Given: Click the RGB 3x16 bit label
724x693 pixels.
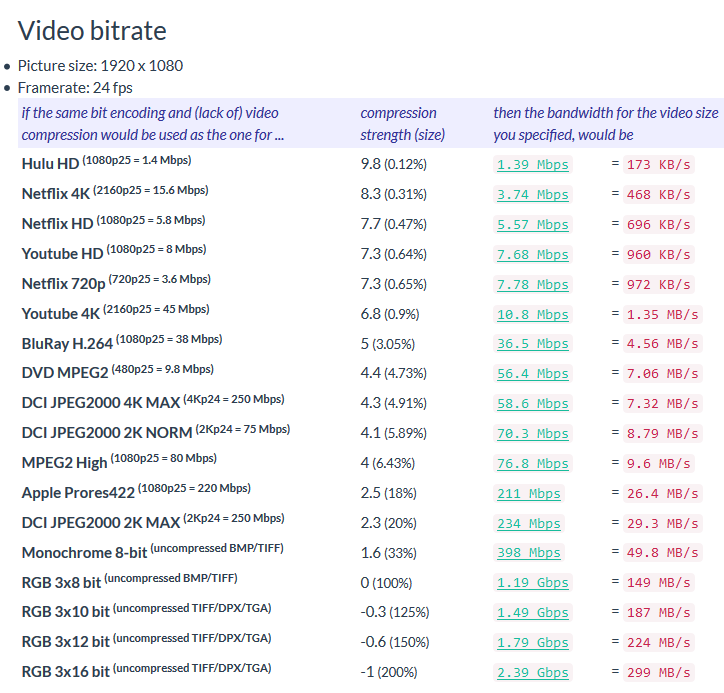Looking at the screenshot, I should click(x=66, y=673).
